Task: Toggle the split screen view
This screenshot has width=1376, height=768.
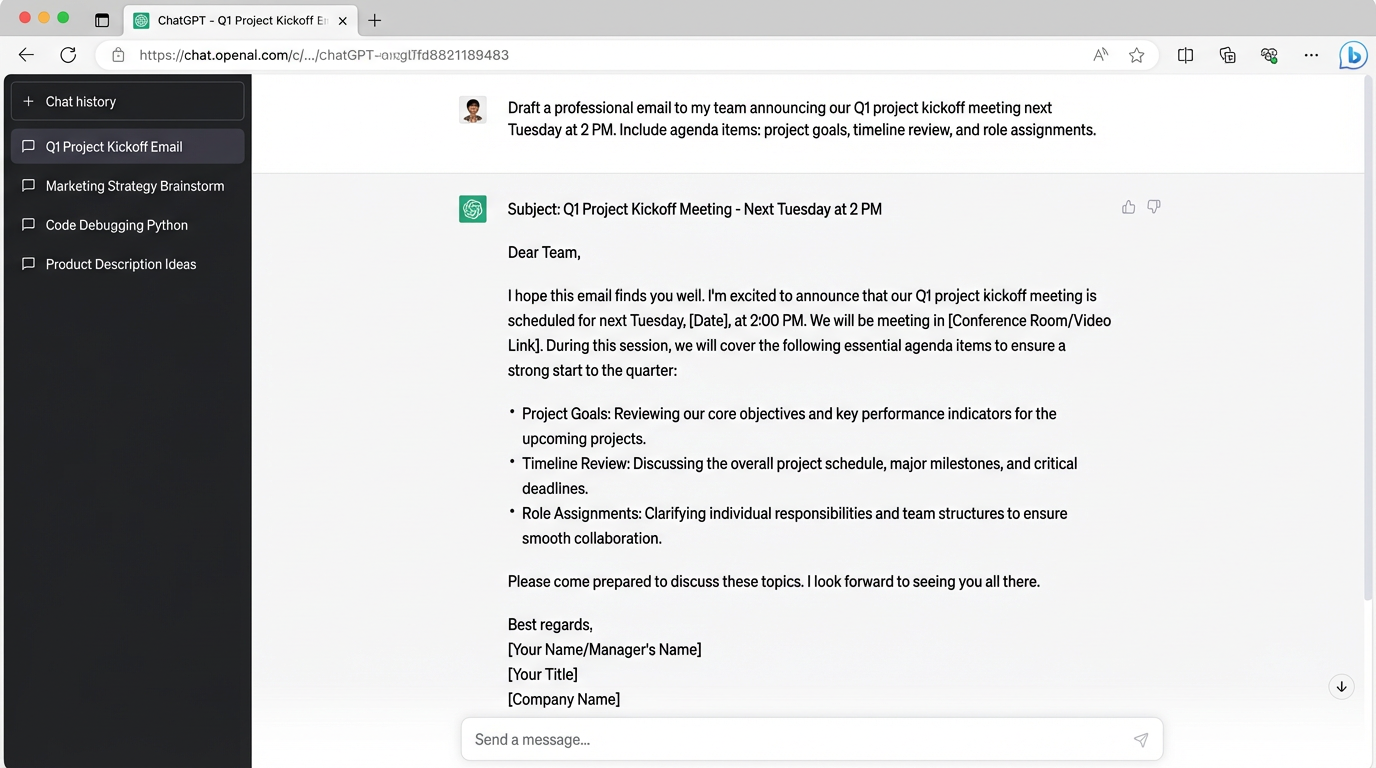Action: 1185,55
